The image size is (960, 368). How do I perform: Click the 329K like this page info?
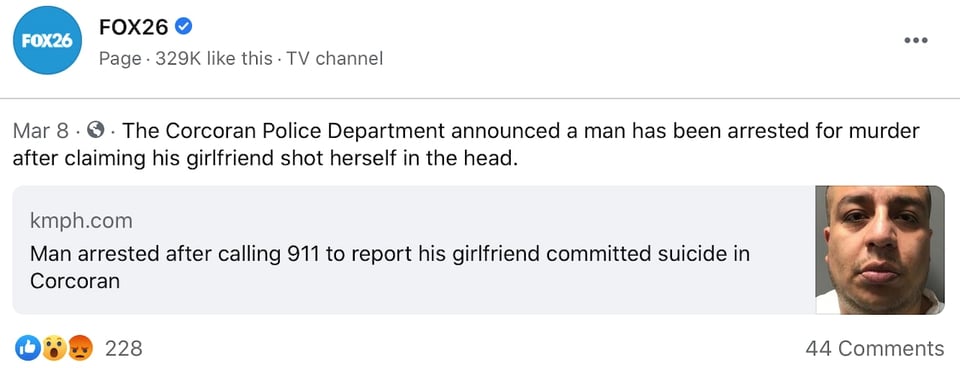(214, 59)
